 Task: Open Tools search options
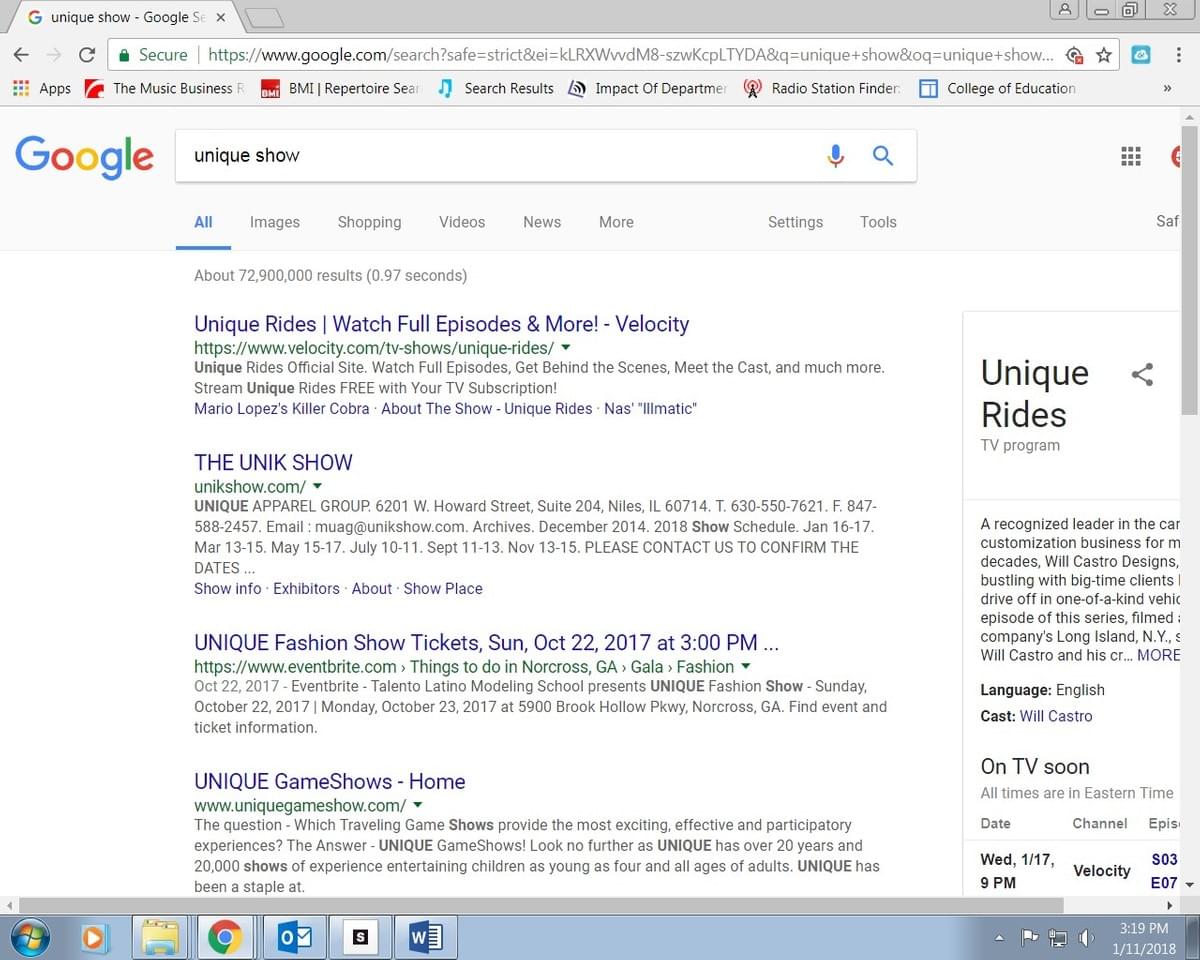point(878,222)
